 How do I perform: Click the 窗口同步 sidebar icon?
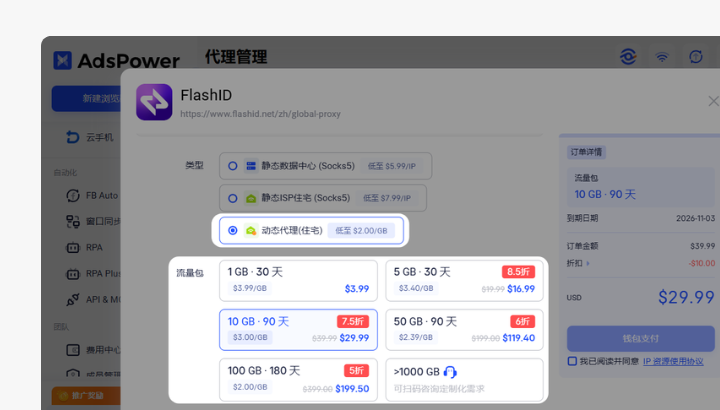(73, 222)
